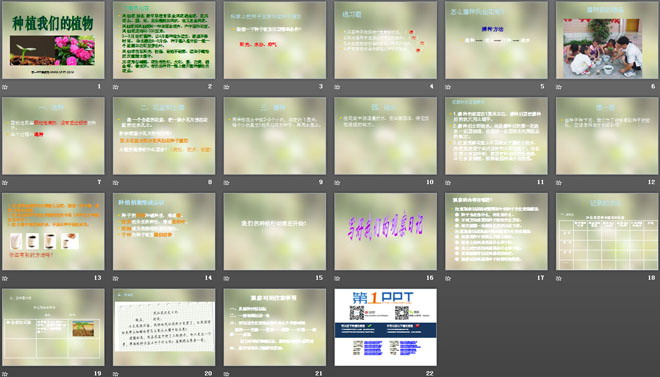The height and width of the screenshot is (377, 660).
Task: Click the transition star icon under slide 2
Action: 116,87
